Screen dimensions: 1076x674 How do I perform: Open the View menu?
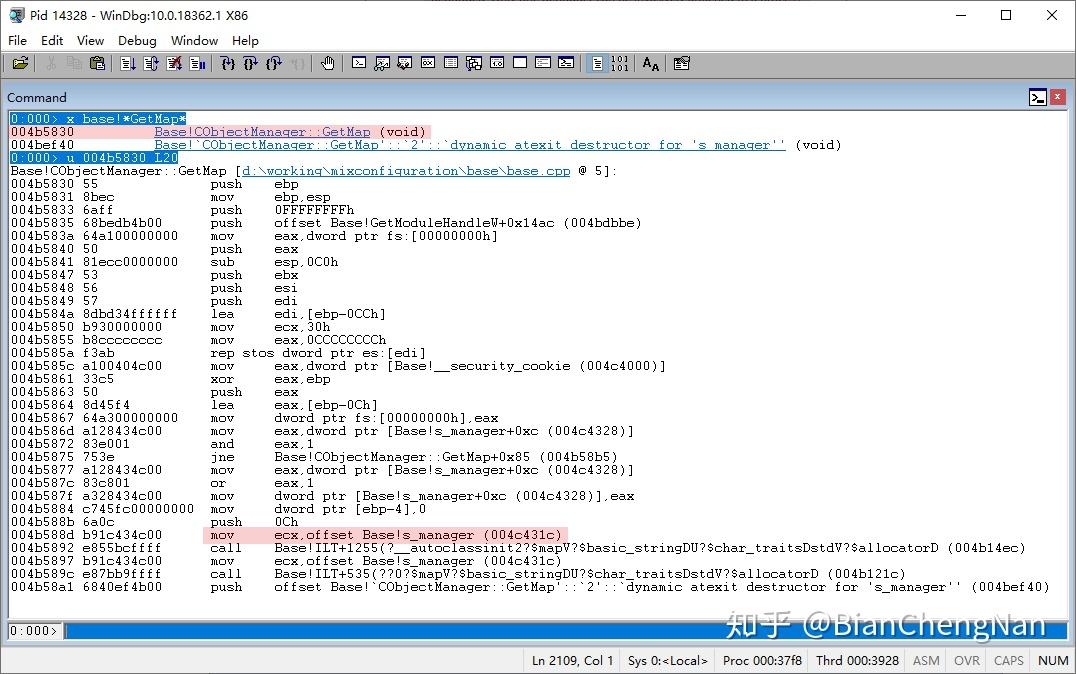90,41
